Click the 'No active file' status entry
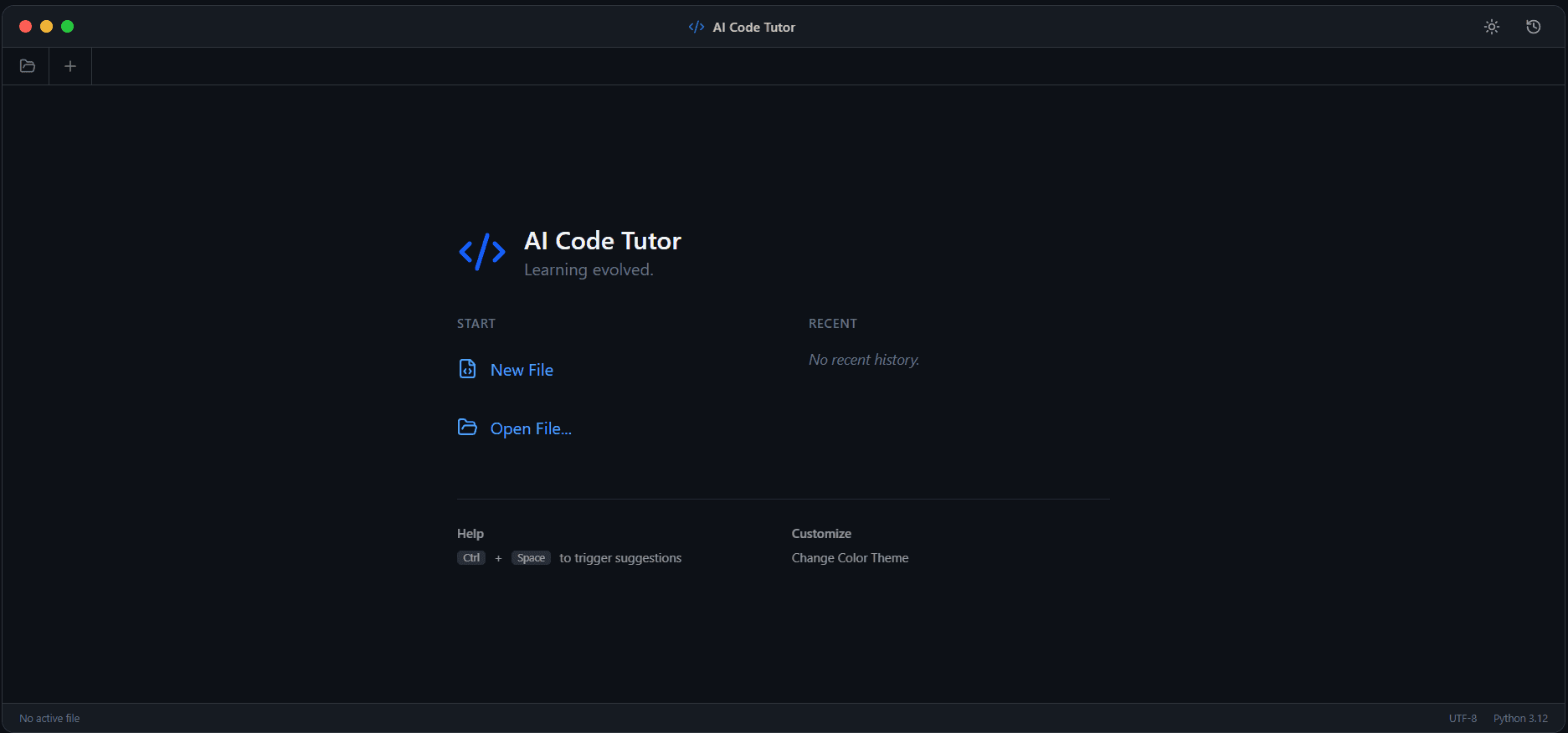Viewport: 1568px width, 733px height. (x=50, y=719)
